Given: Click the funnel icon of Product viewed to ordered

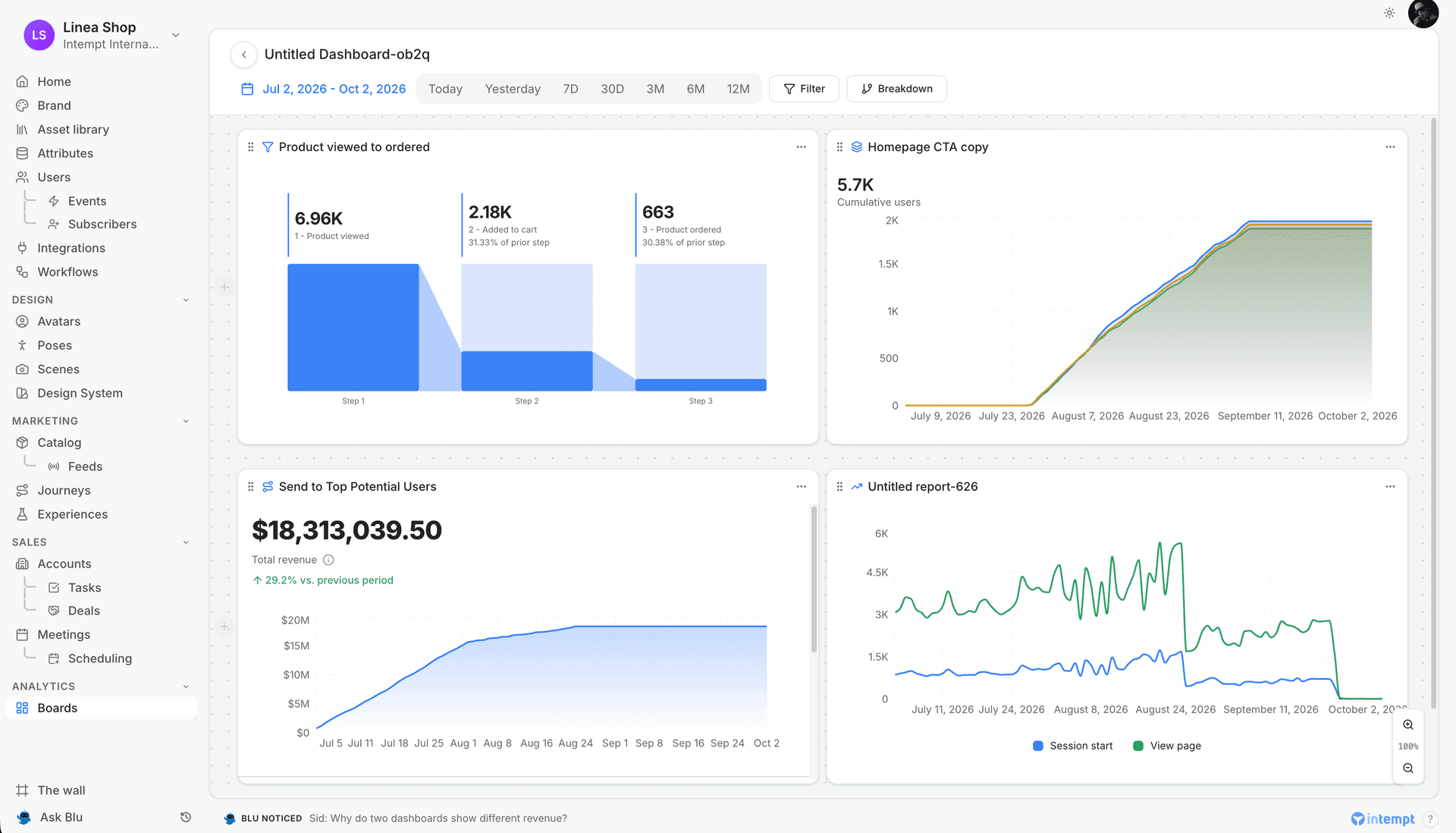Looking at the screenshot, I should [x=268, y=147].
